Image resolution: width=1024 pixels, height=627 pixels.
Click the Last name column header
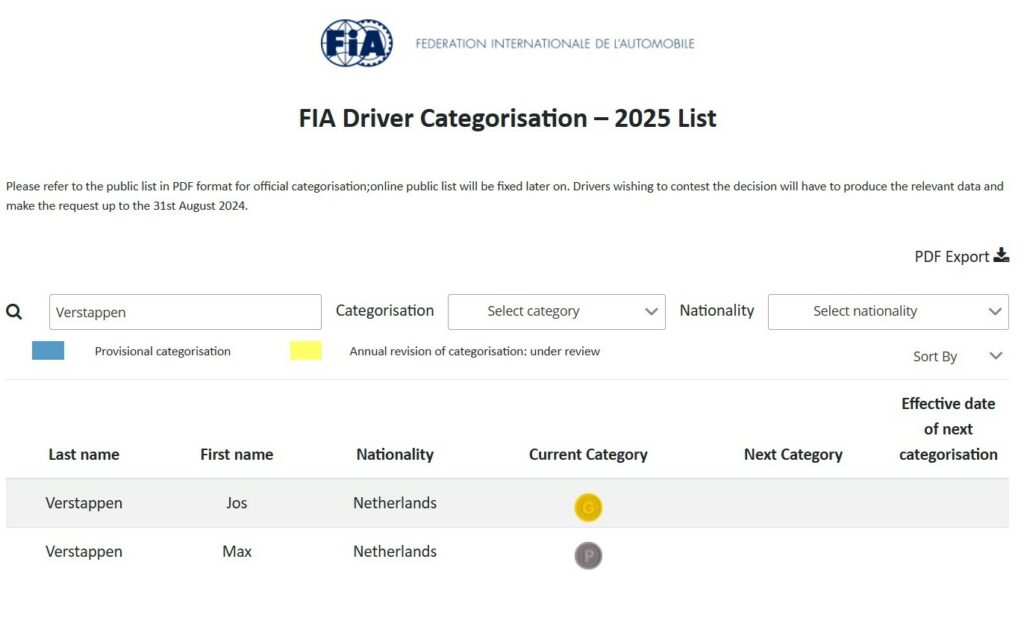[x=84, y=454]
